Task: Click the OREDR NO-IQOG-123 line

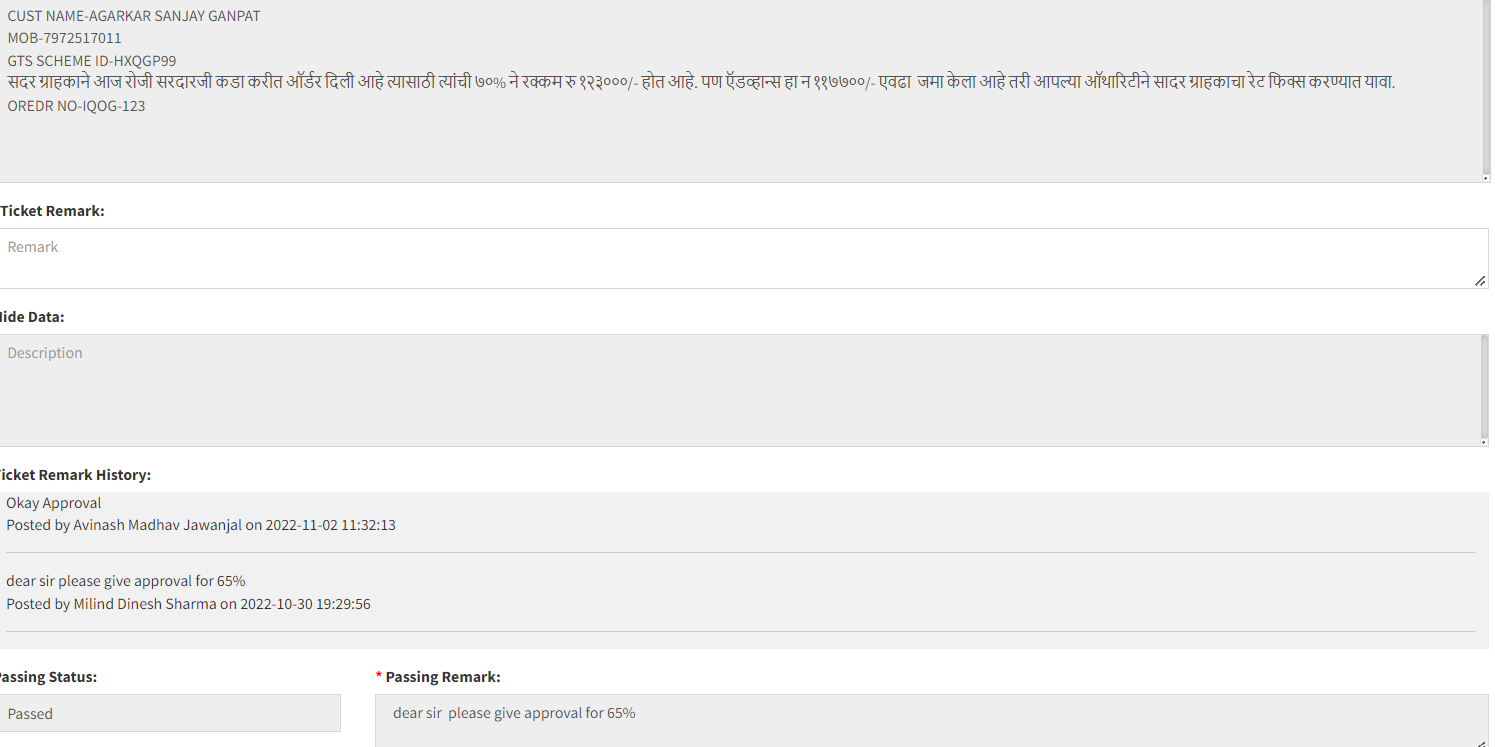Action: [76, 106]
